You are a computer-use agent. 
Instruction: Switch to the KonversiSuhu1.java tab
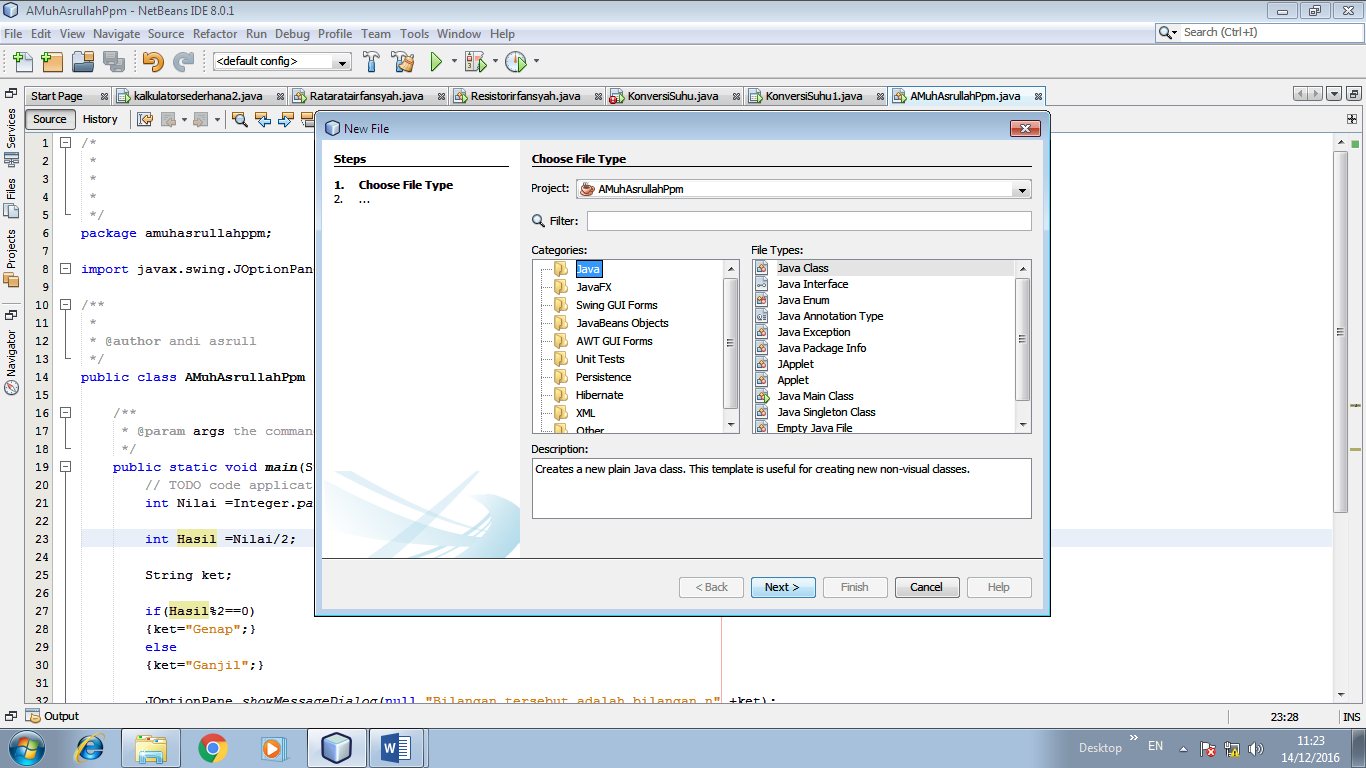814,96
